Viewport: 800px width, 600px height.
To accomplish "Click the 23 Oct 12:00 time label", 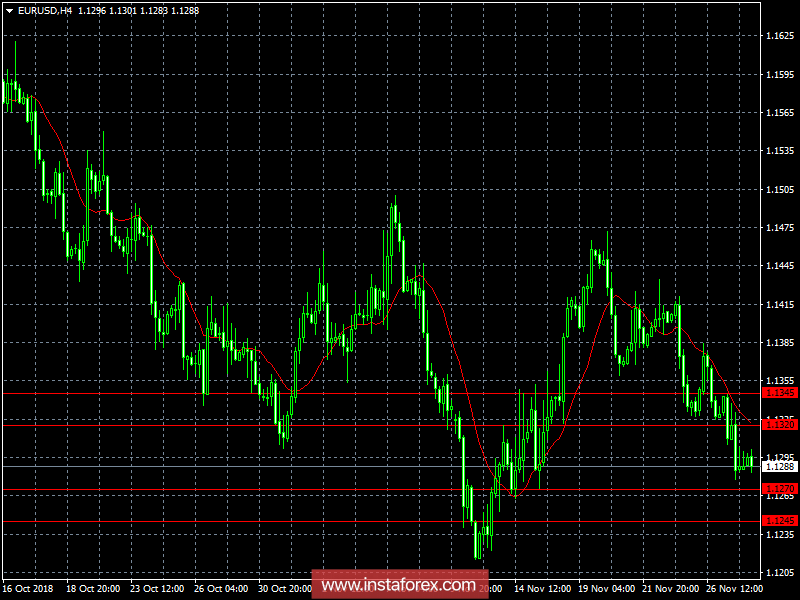I will pos(157,588).
